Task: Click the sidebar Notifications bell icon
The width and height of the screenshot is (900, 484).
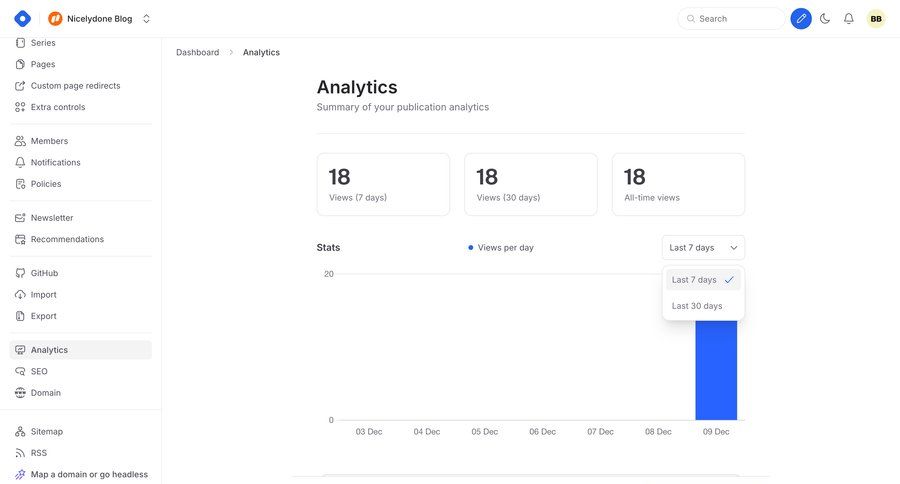Action: coord(20,162)
